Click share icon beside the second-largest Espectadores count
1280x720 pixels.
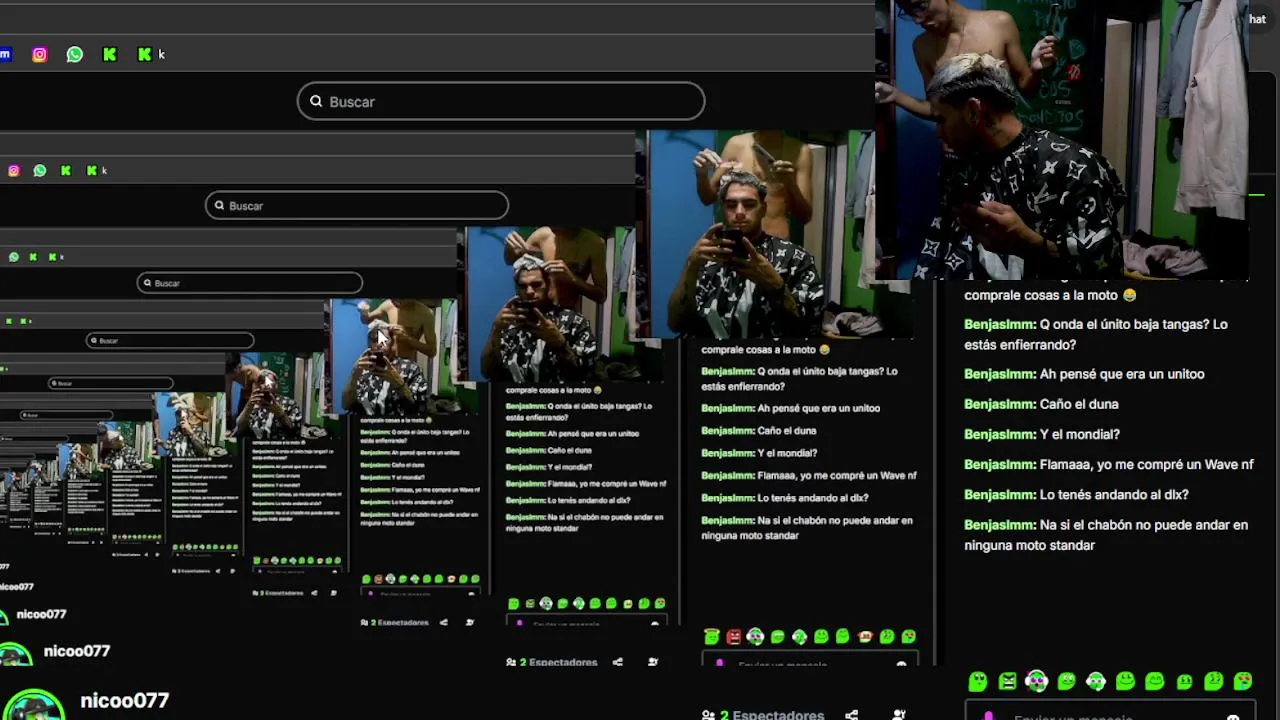pyautogui.click(x=617, y=662)
